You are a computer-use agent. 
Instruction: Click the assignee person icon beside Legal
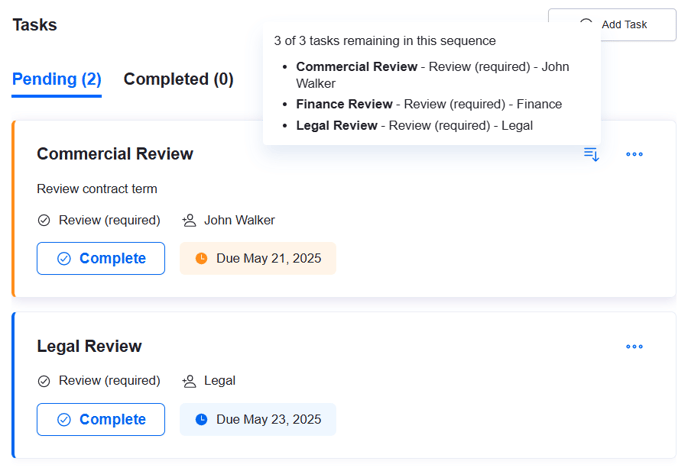tap(189, 381)
